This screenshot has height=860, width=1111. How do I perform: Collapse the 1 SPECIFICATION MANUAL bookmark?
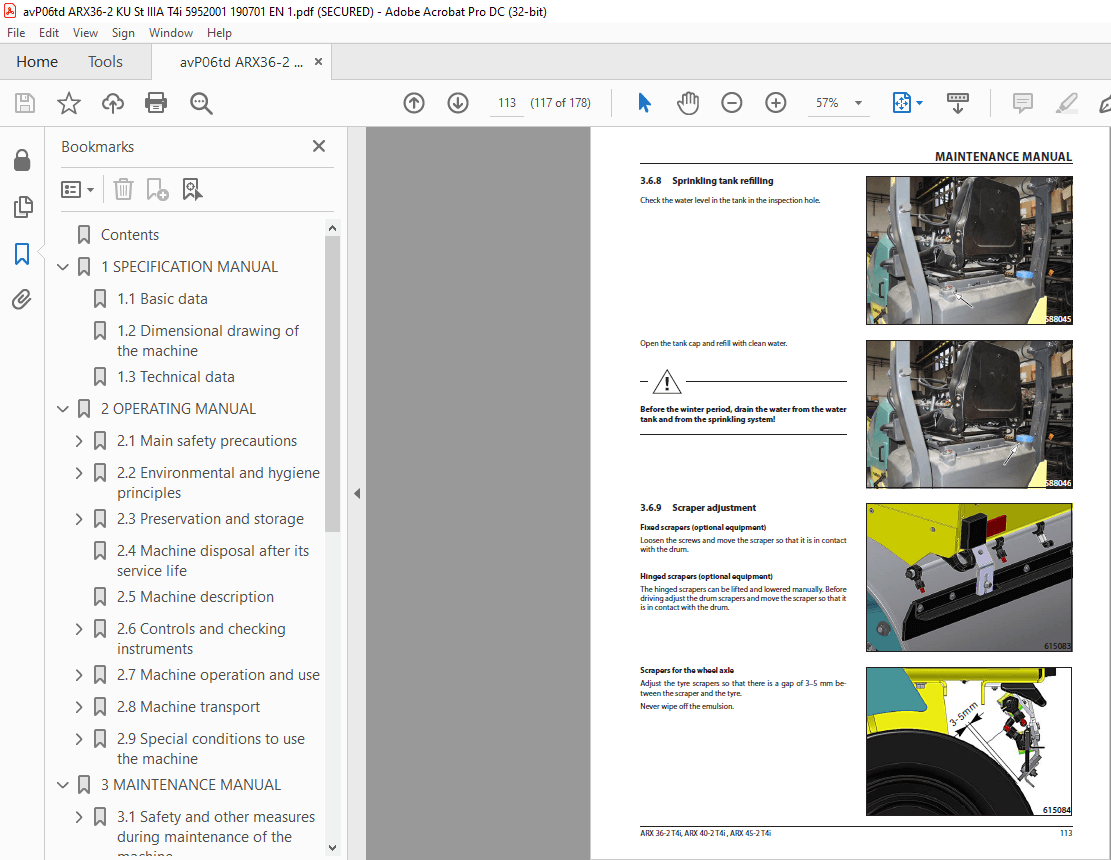[62, 267]
